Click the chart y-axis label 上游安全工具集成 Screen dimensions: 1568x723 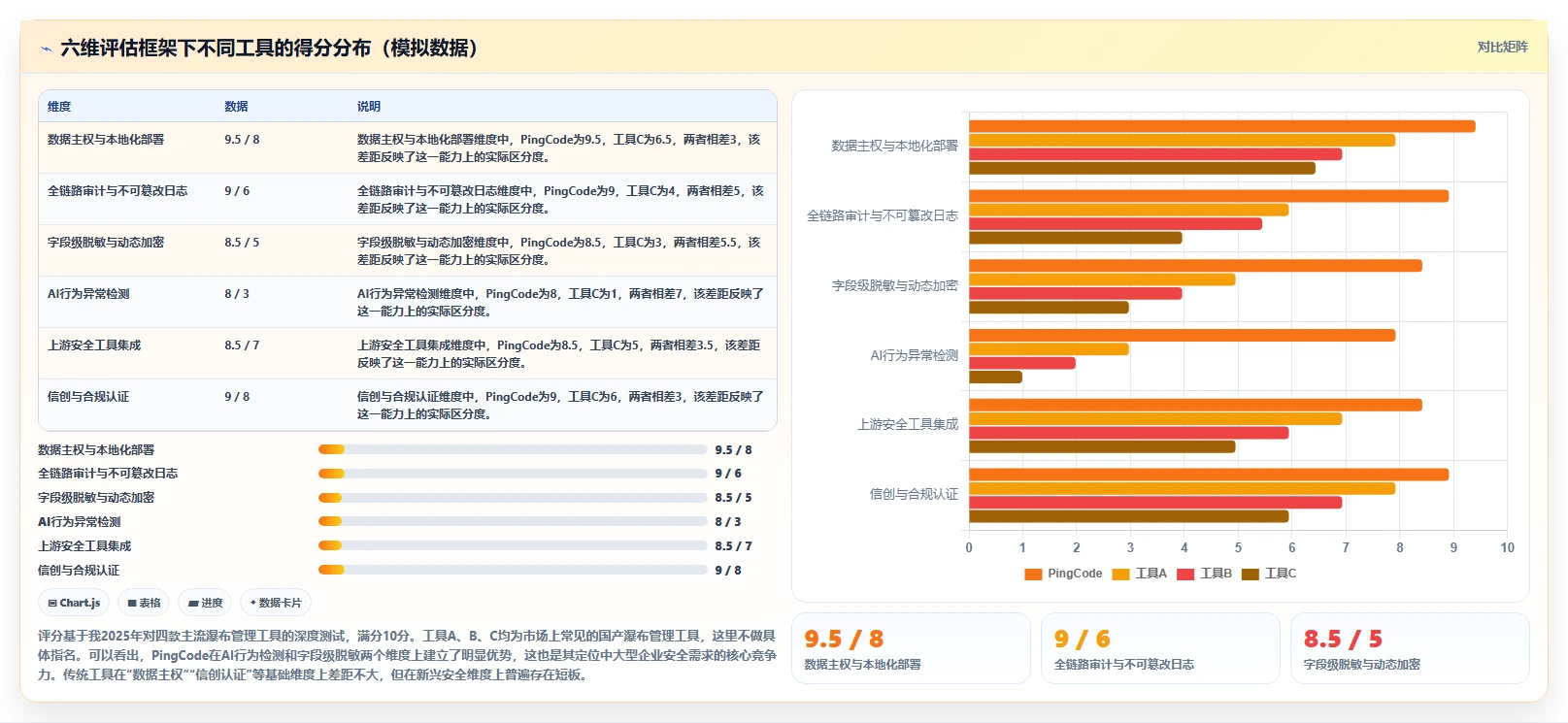pyautogui.click(x=908, y=424)
